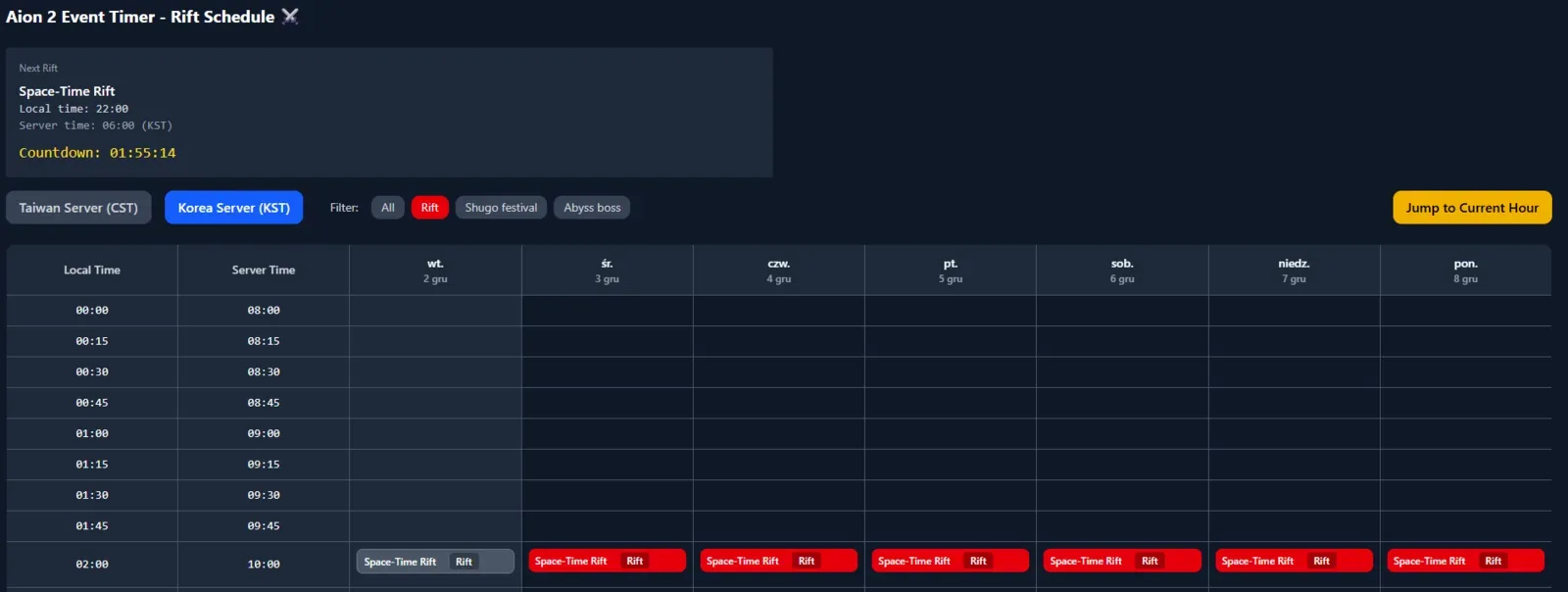Filter by Abyss boss

pos(592,208)
